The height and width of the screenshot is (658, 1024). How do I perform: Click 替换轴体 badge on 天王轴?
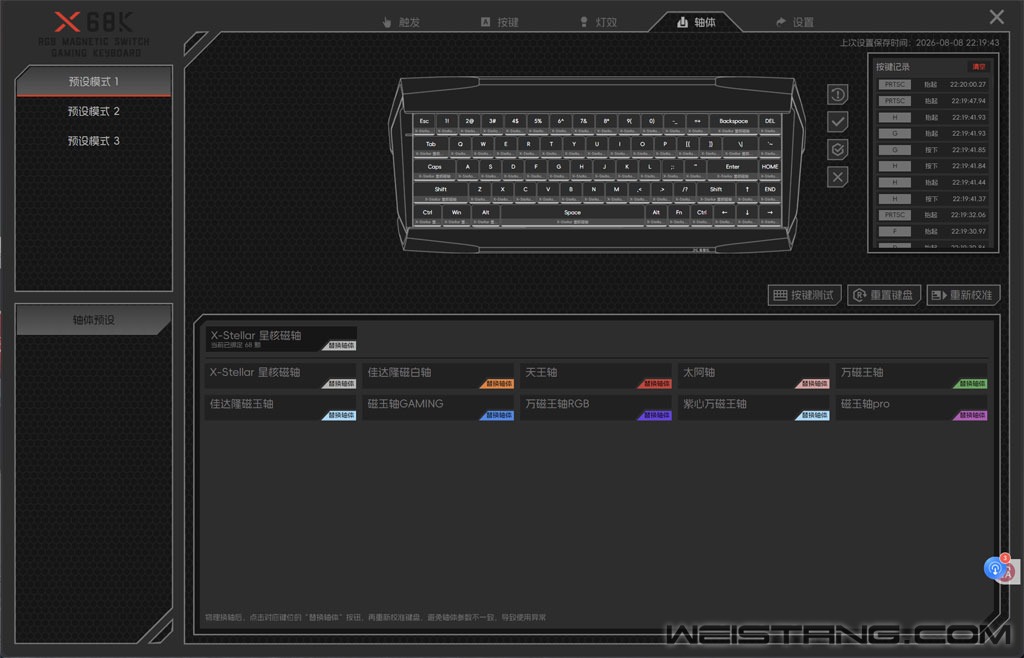[x=656, y=384]
